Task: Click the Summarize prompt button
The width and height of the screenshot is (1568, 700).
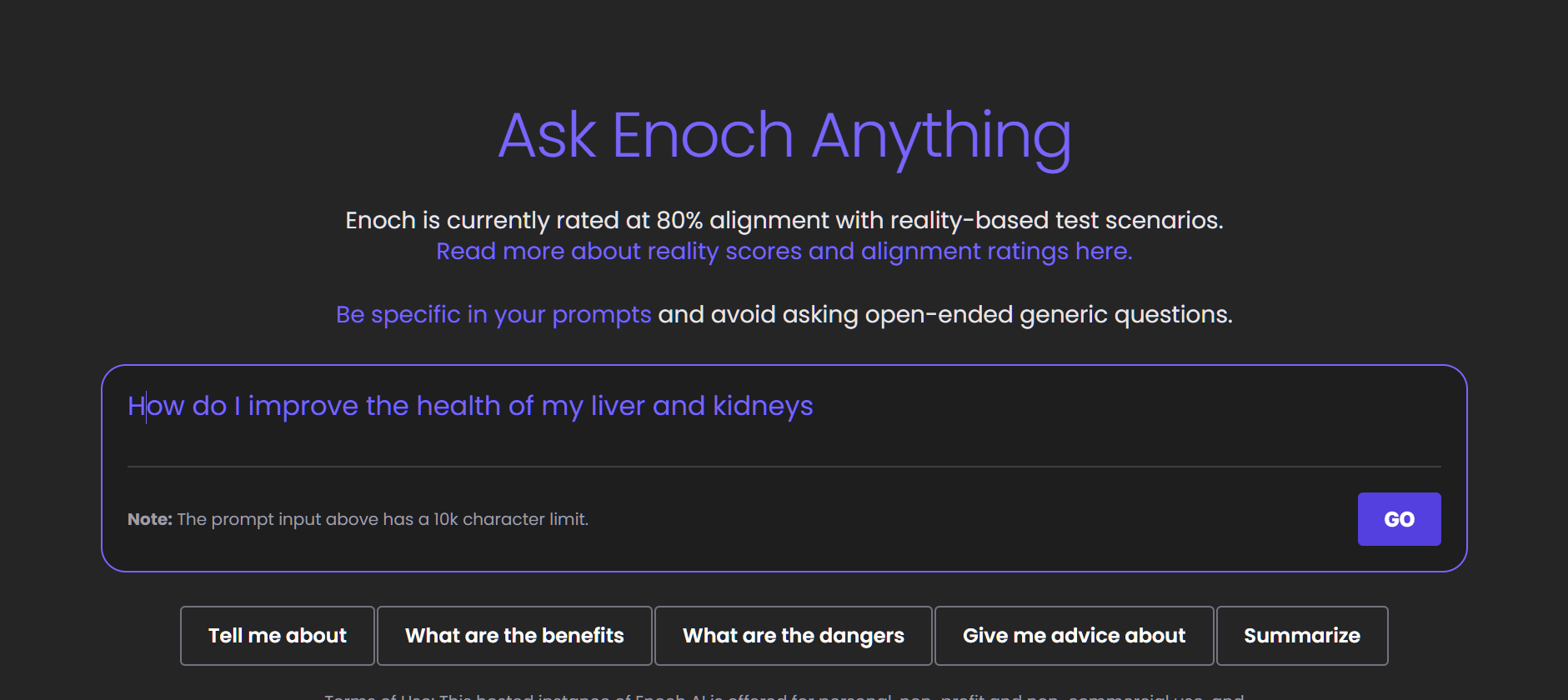Action: [1301, 636]
